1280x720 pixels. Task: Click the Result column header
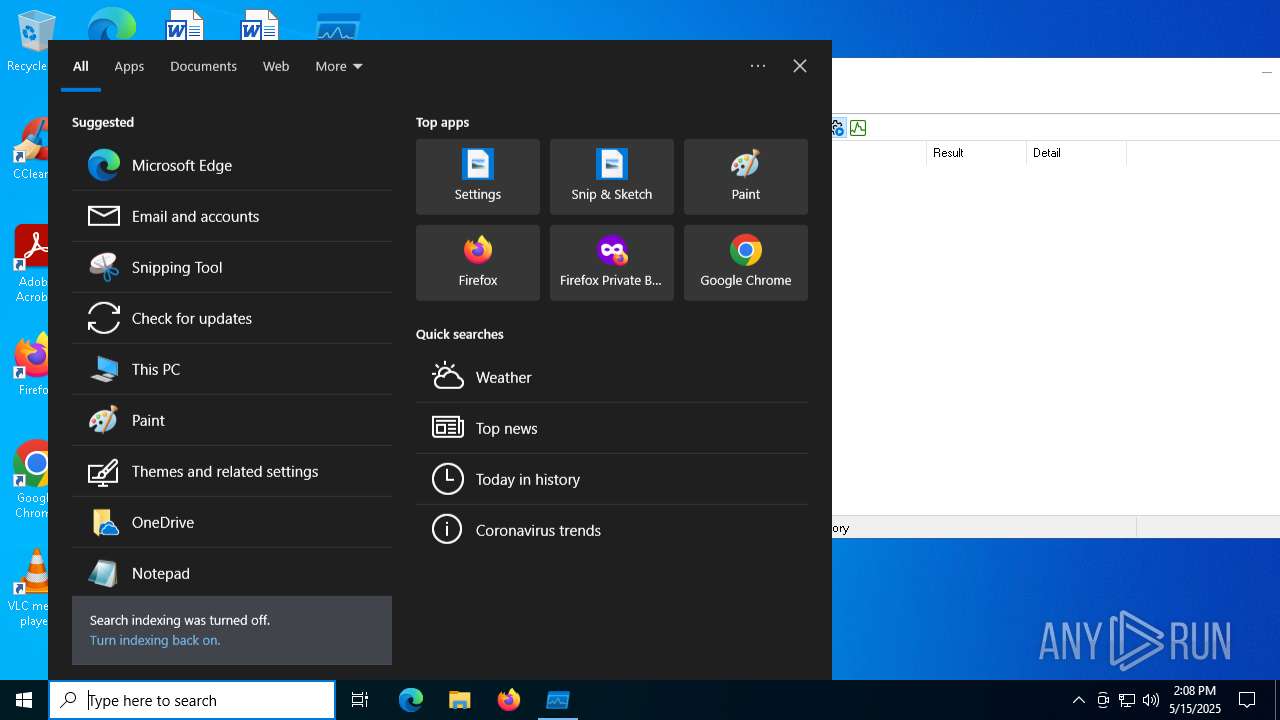[x=976, y=153]
